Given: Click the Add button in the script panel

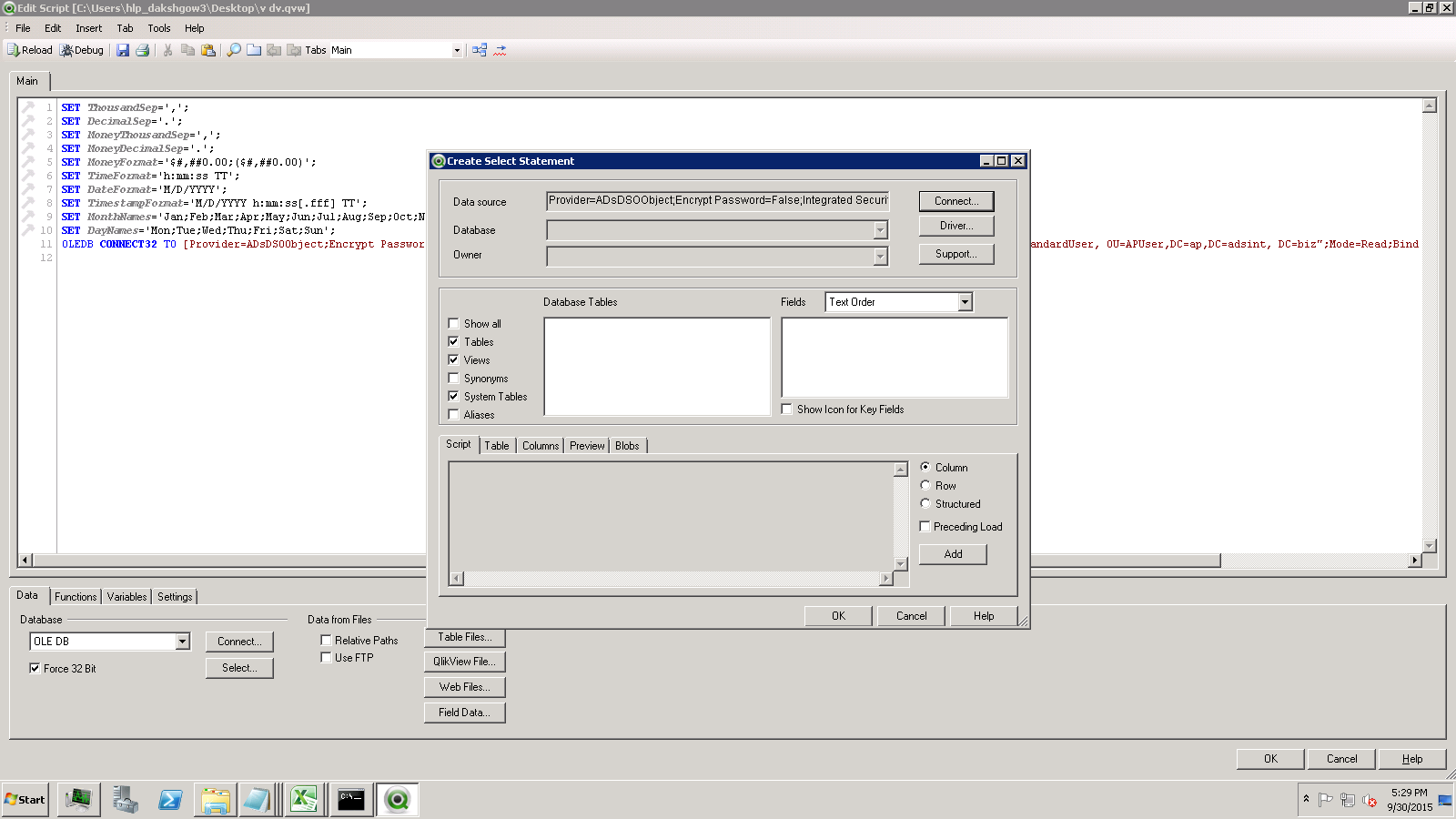Looking at the screenshot, I should [x=953, y=554].
